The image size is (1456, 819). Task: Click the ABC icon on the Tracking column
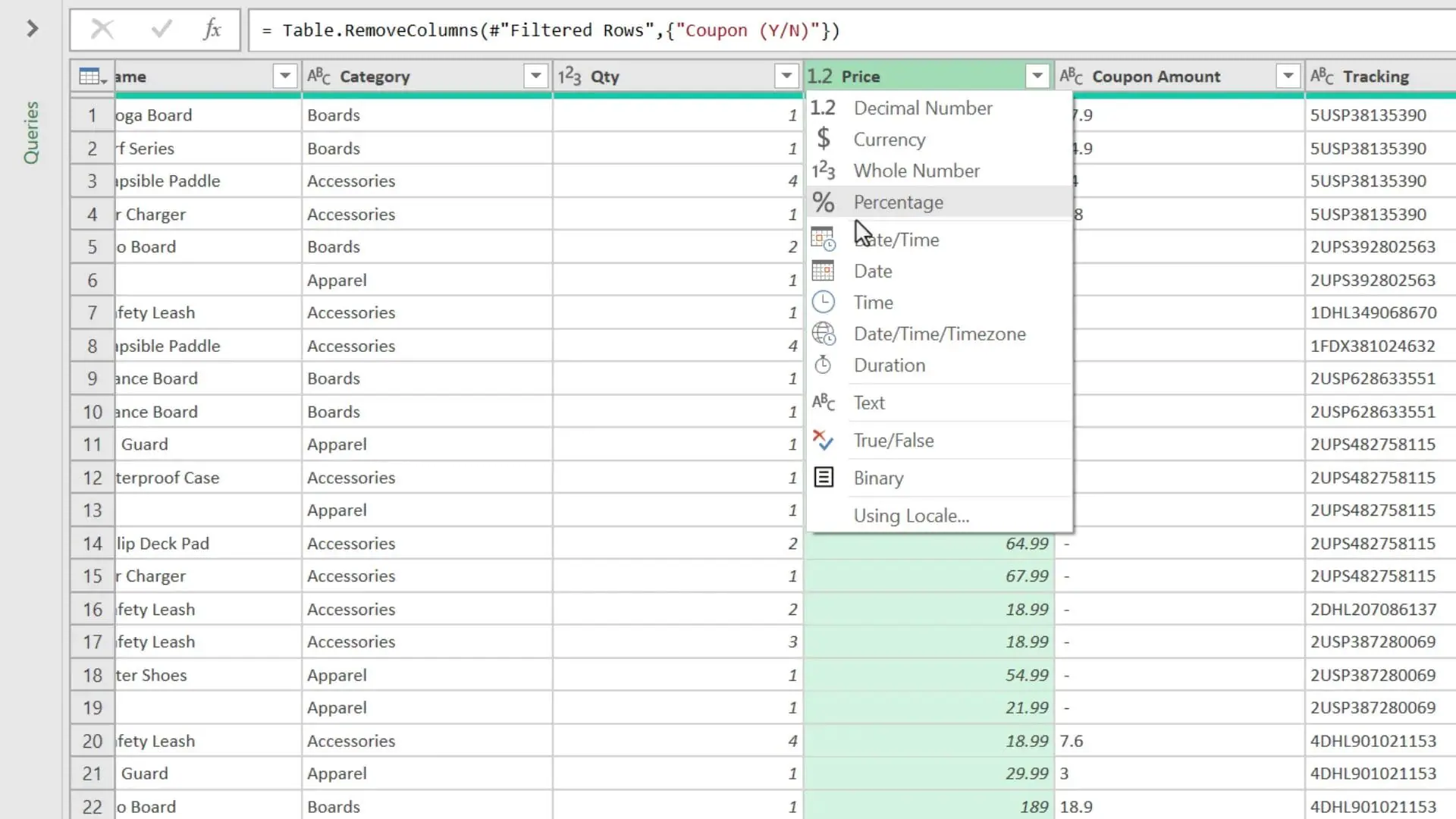pyautogui.click(x=1323, y=76)
